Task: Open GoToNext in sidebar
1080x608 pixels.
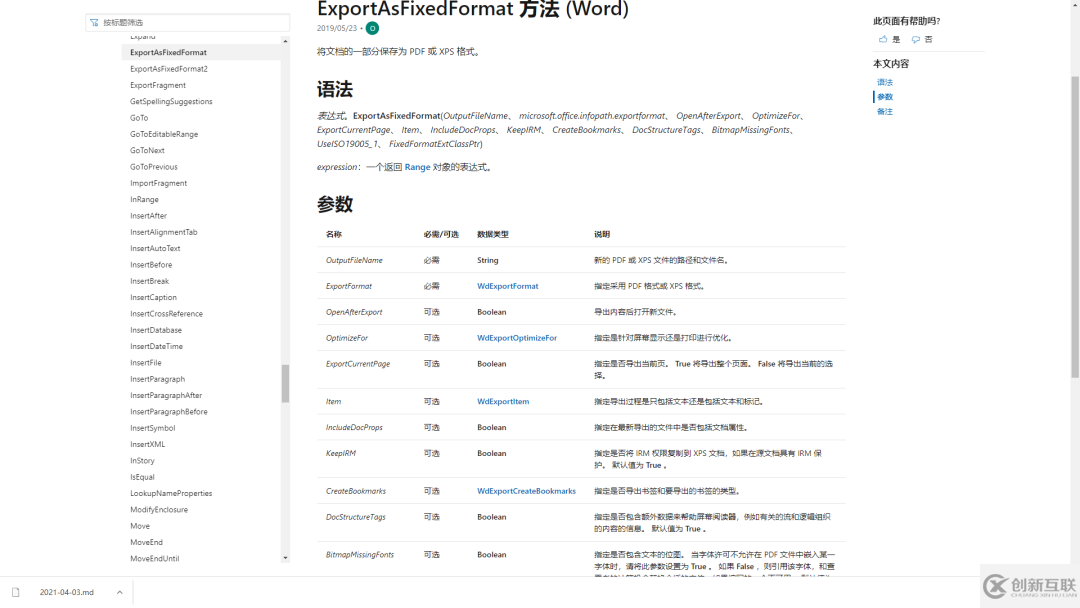Action: (147, 151)
